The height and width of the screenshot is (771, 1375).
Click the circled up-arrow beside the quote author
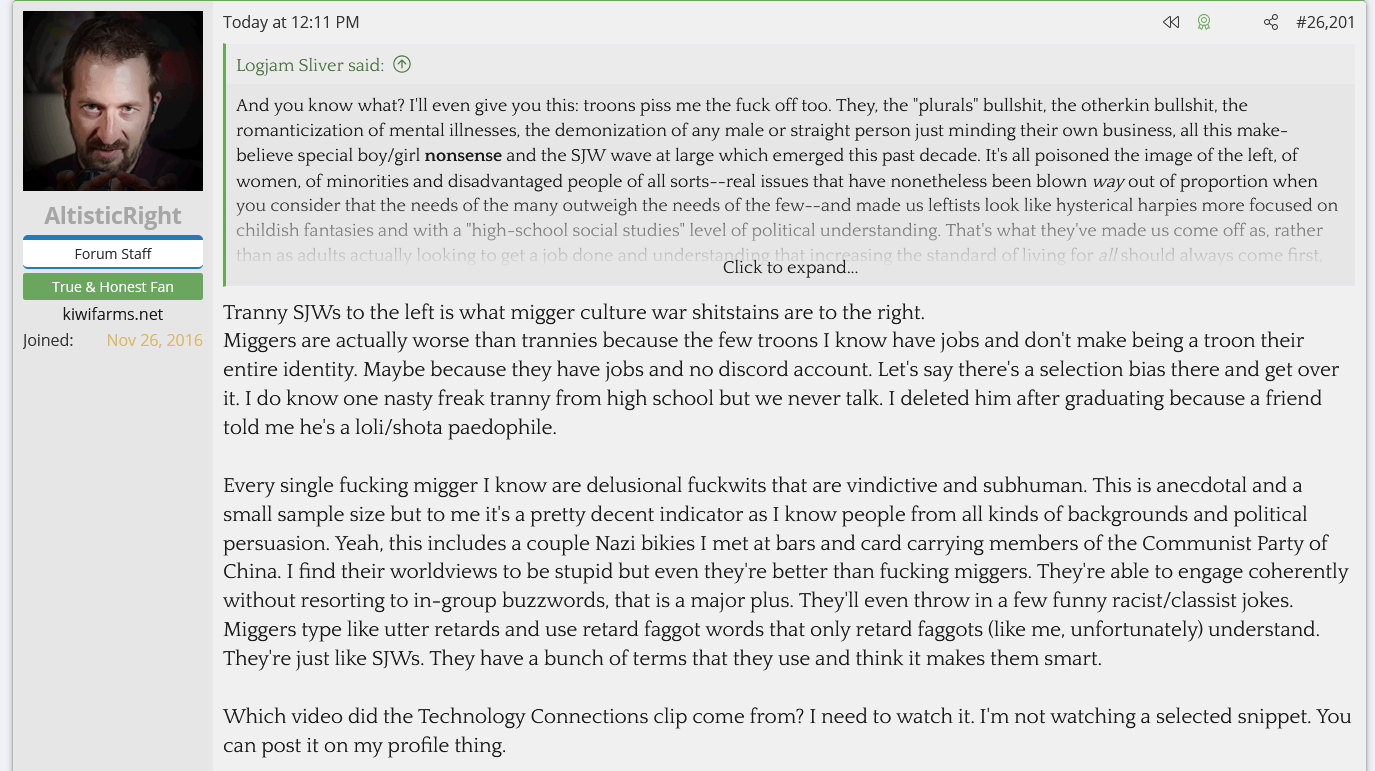coord(402,65)
